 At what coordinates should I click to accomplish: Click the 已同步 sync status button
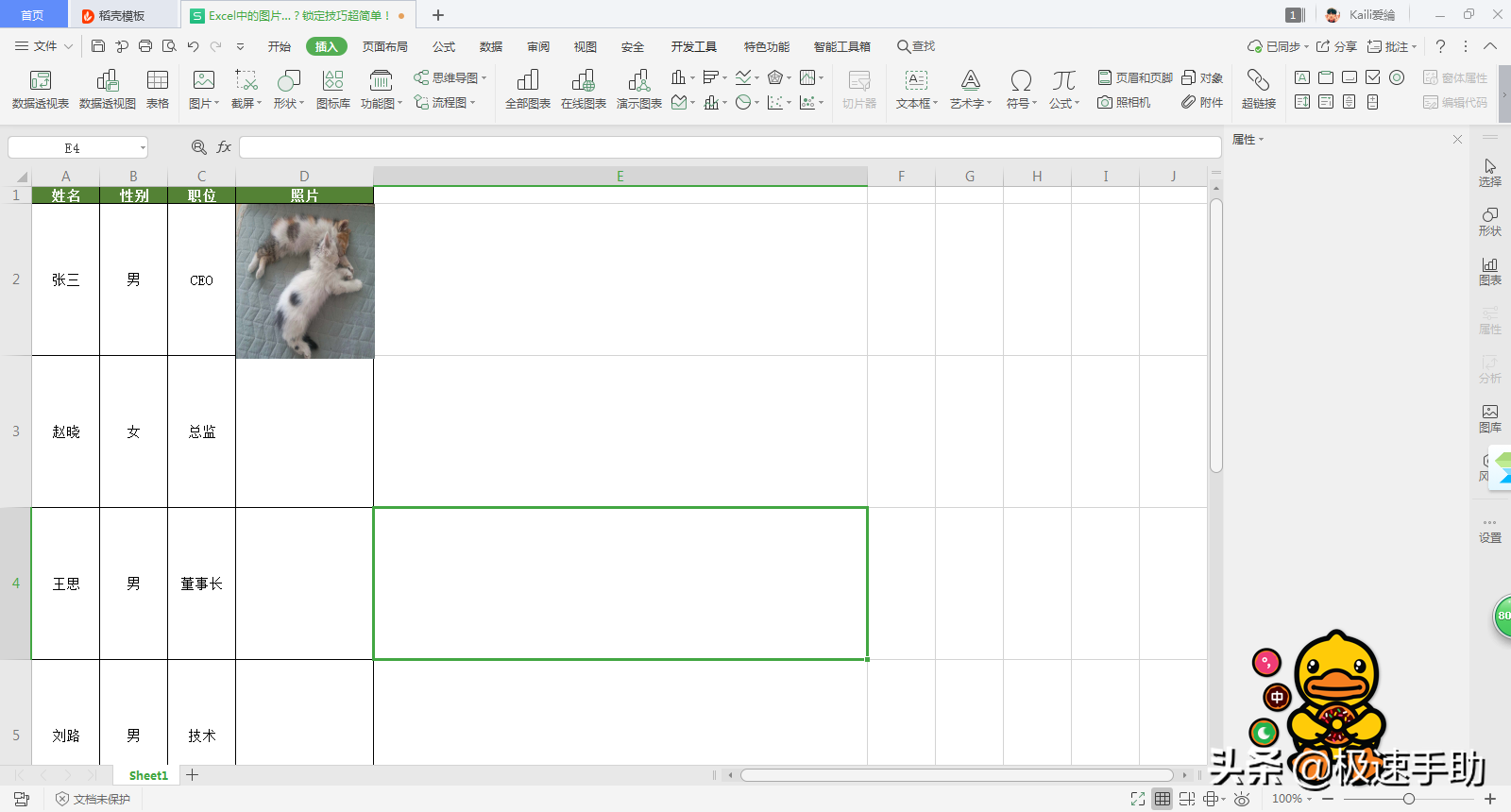(x=1278, y=46)
